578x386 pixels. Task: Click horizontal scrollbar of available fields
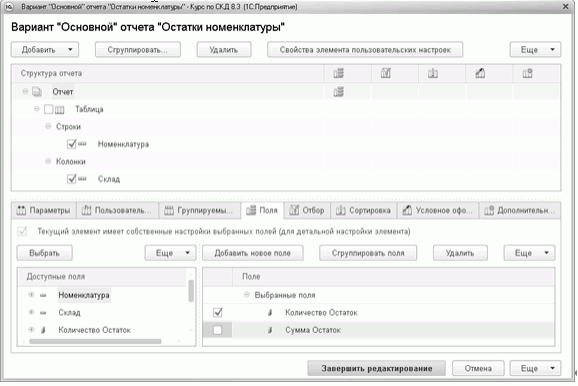click(95, 341)
